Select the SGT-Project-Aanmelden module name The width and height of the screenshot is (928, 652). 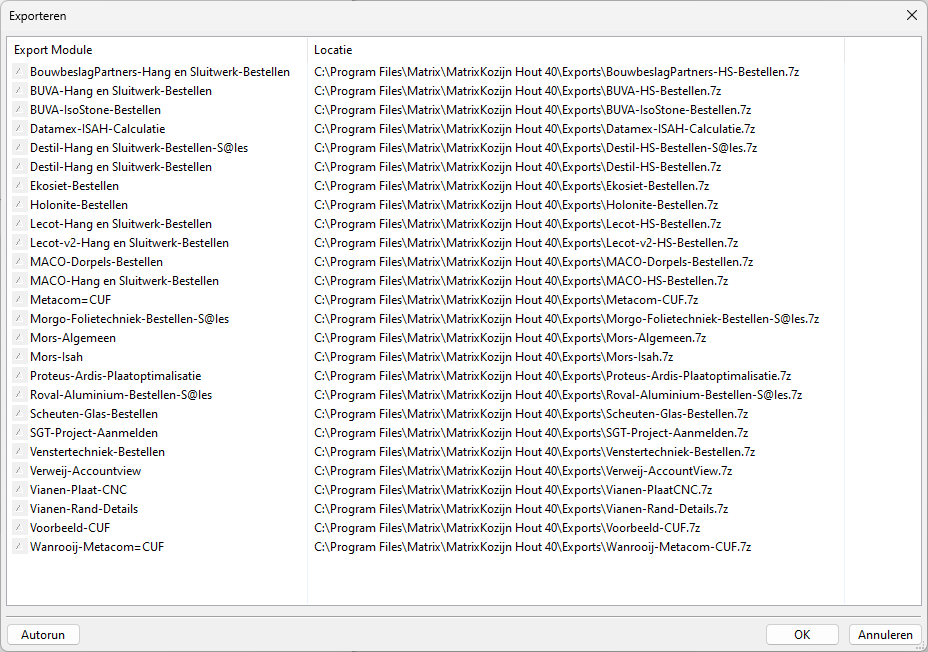coord(94,432)
